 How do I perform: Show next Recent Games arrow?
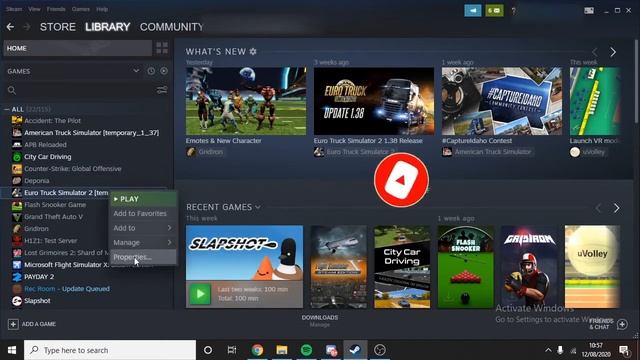click(616, 208)
